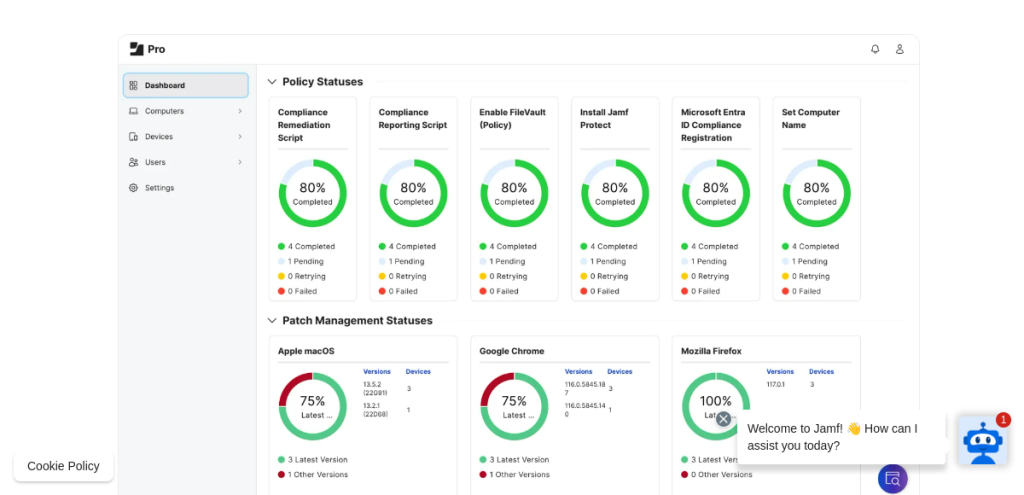The width and height of the screenshot is (1024, 495).
Task: Click the Devices sidebar icon
Action: (x=133, y=136)
